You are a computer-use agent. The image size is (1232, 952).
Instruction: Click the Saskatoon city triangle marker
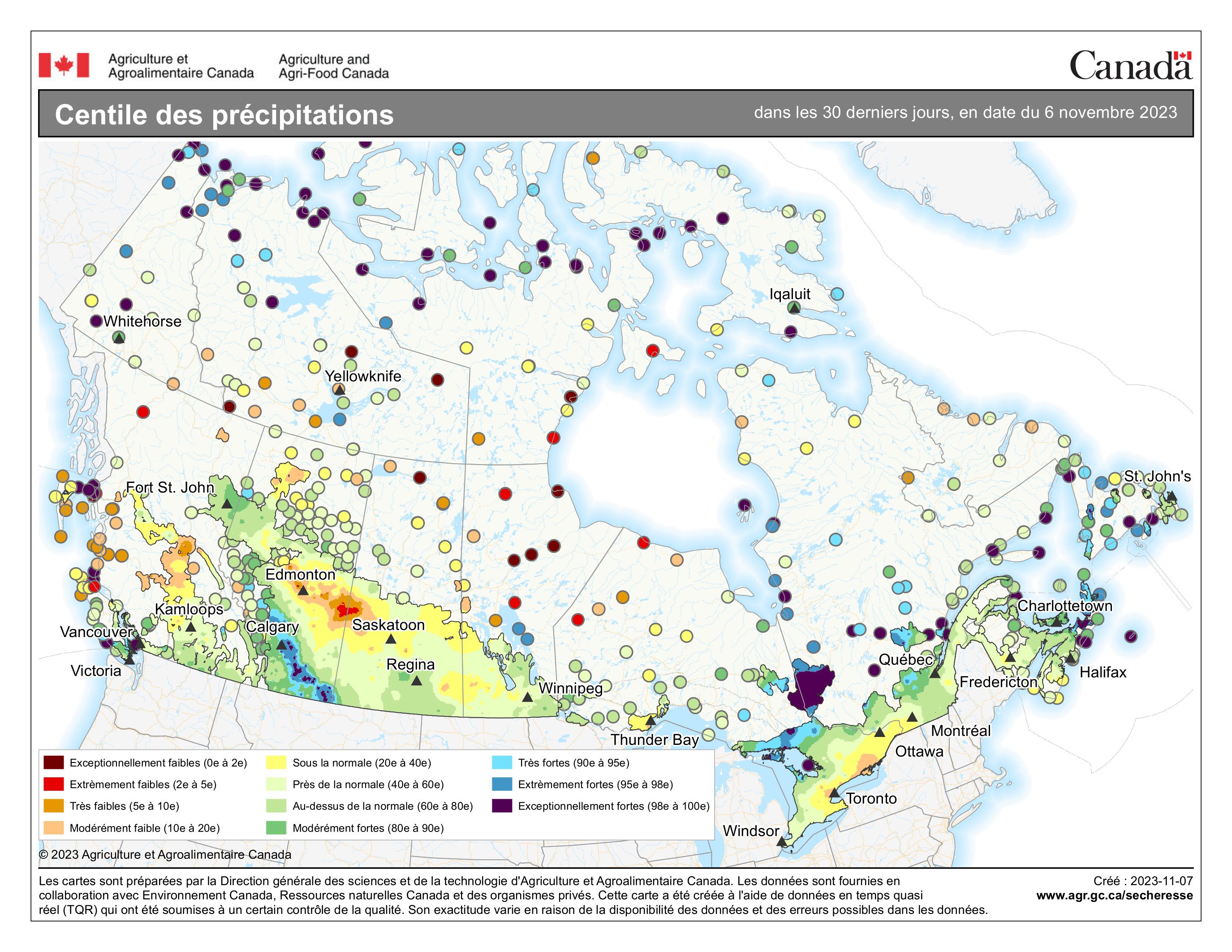click(x=390, y=639)
